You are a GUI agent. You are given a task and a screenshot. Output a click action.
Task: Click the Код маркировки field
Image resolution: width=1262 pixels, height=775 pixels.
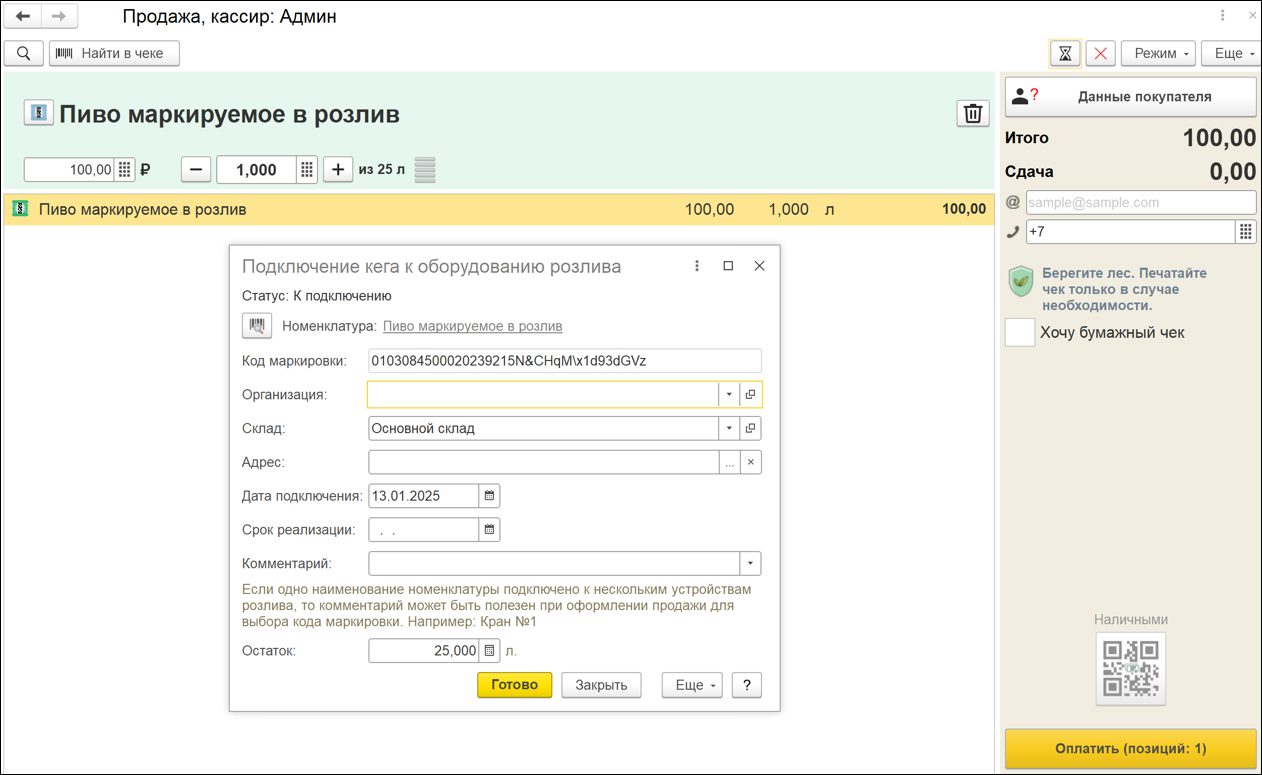[565, 361]
